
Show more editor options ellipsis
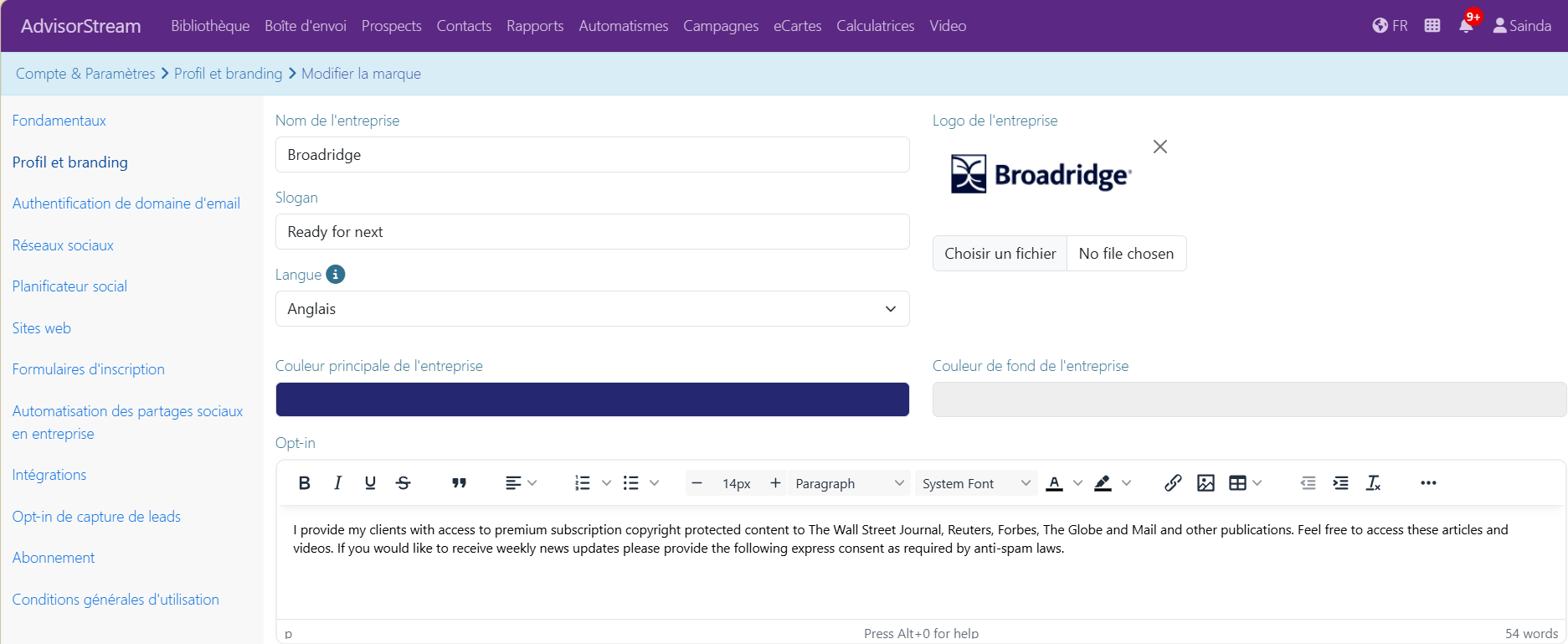tap(1428, 483)
